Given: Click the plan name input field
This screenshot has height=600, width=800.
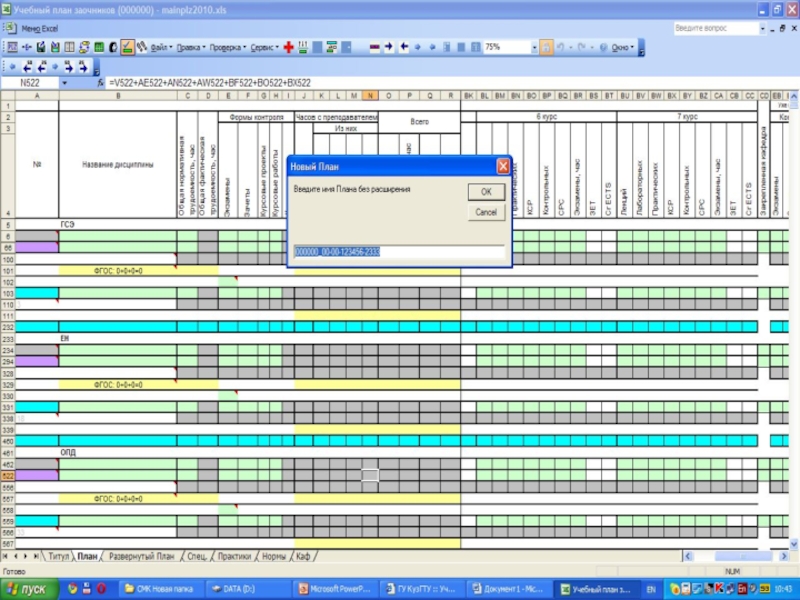Looking at the screenshot, I should click(x=400, y=253).
